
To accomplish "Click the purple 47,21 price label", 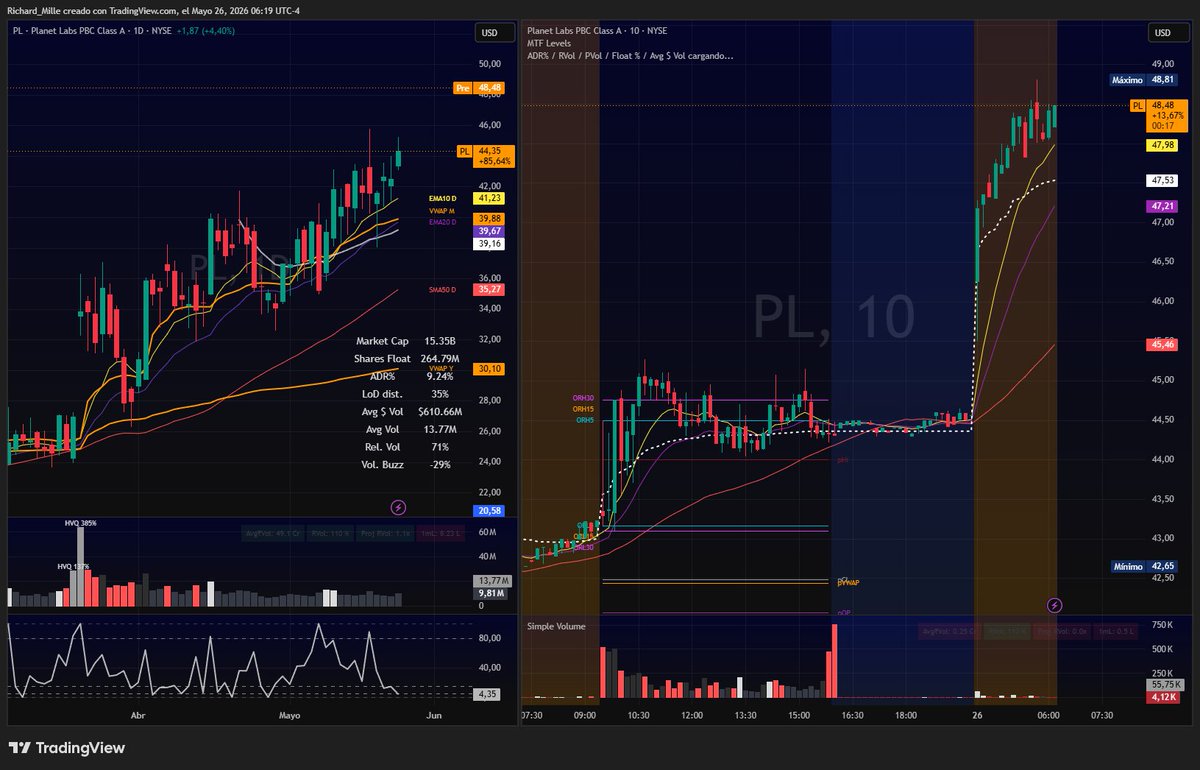I will 1162,206.
